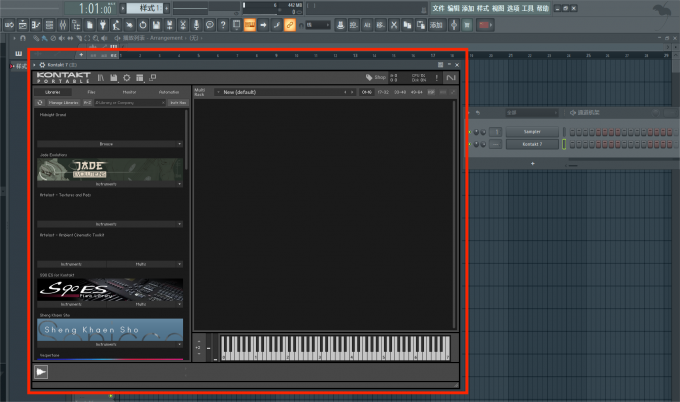Screen dimensions: 680x402
Task: Open Kontakt options gear icon
Action: click(x=127, y=78)
